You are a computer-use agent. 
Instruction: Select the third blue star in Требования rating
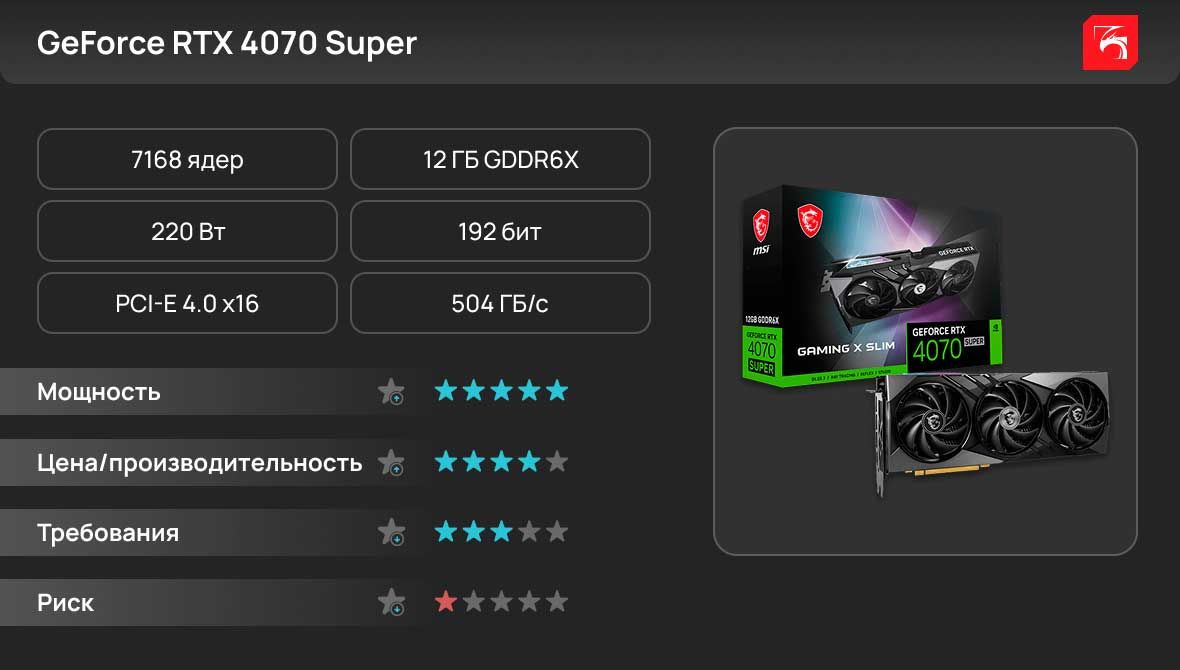coord(501,531)
